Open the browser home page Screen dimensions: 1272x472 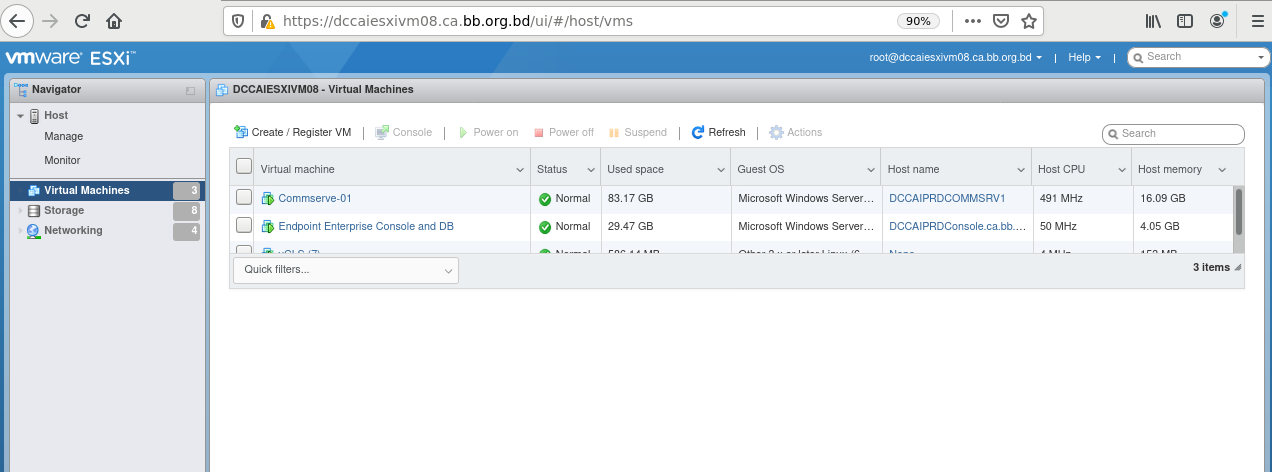[x=114, y=20]
